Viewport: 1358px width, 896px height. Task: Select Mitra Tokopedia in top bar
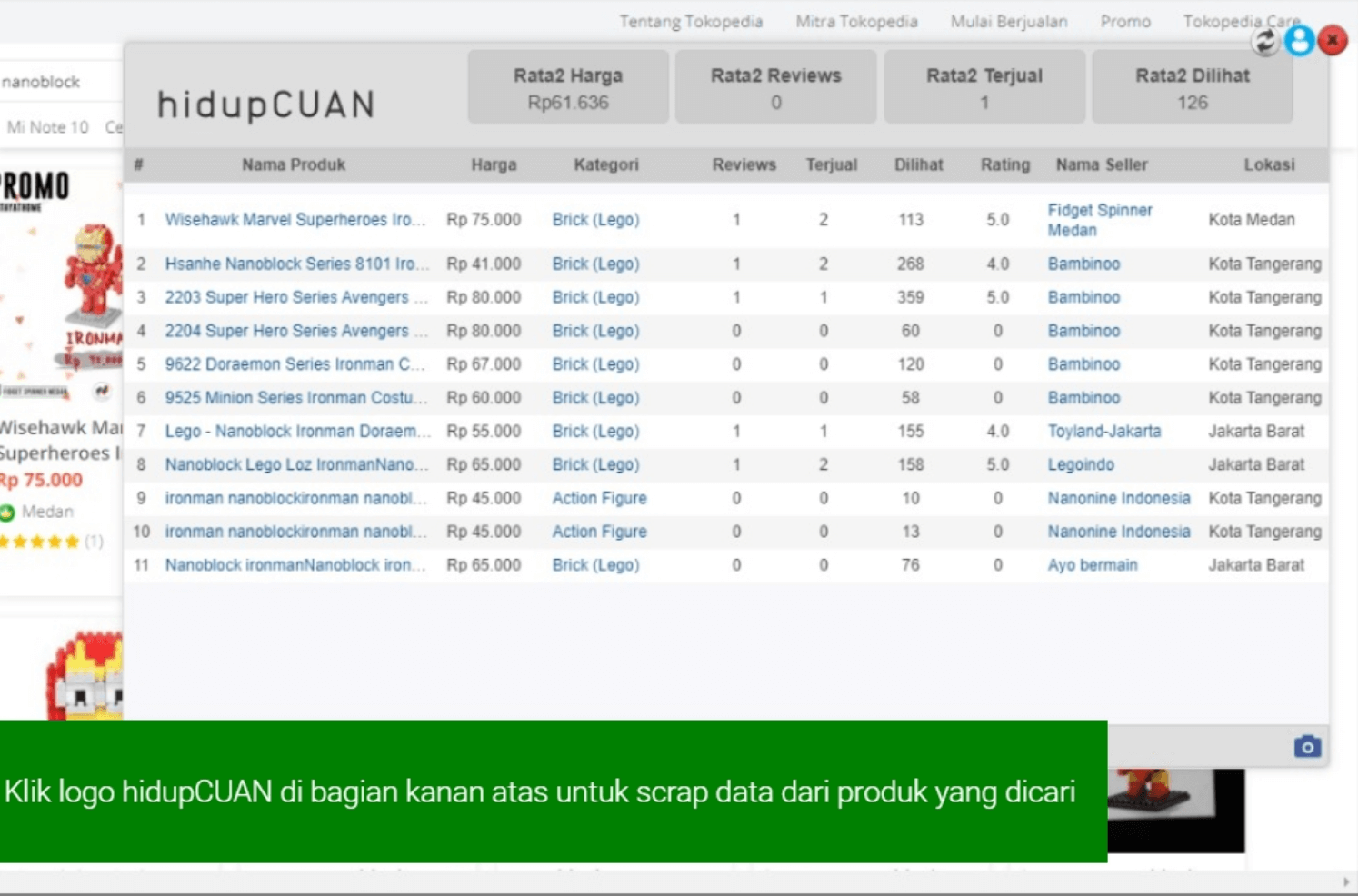856,21
